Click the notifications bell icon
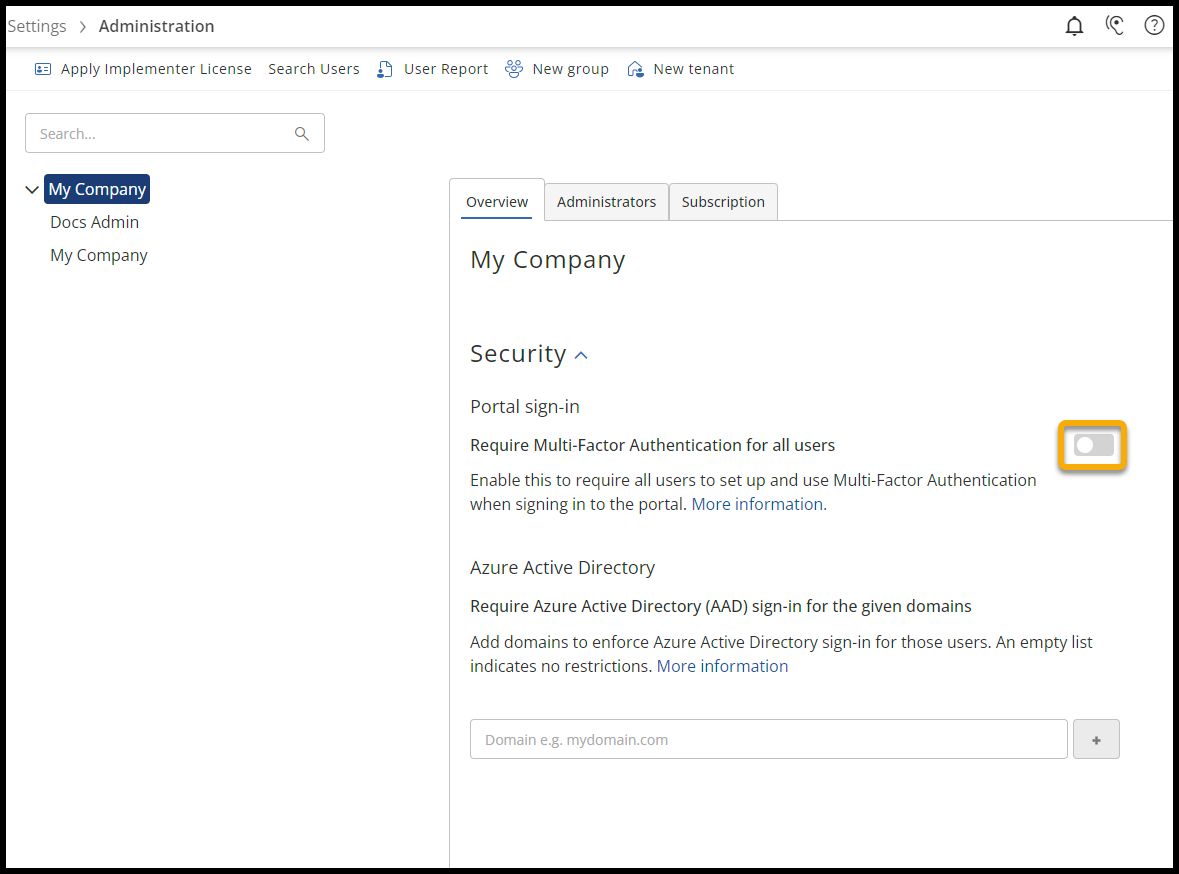 (1074, 26)
